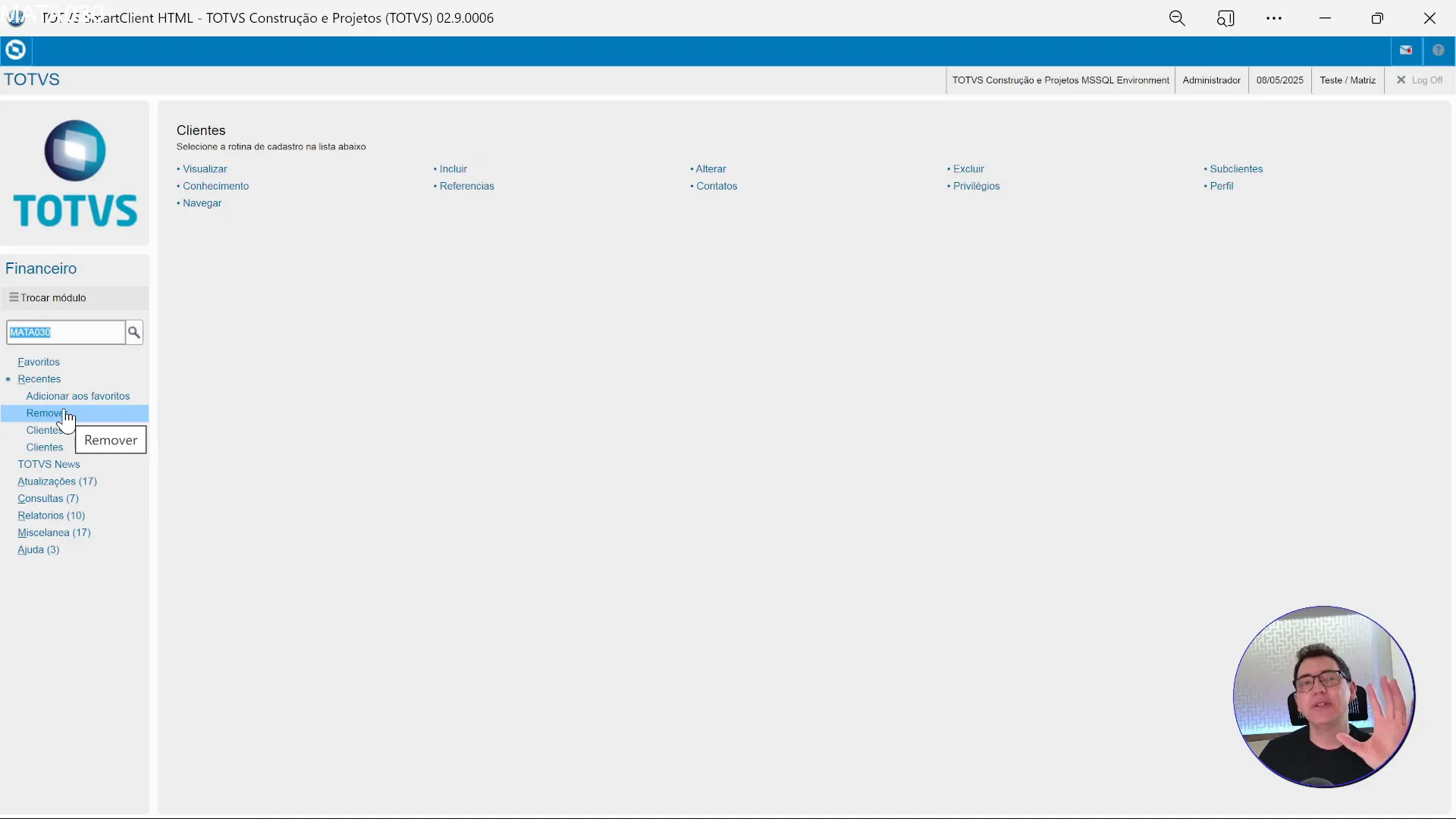Open the three-dots more options menu
Image resolution: width=1456 pixels, height=819 pixels.
point(1274,18)
